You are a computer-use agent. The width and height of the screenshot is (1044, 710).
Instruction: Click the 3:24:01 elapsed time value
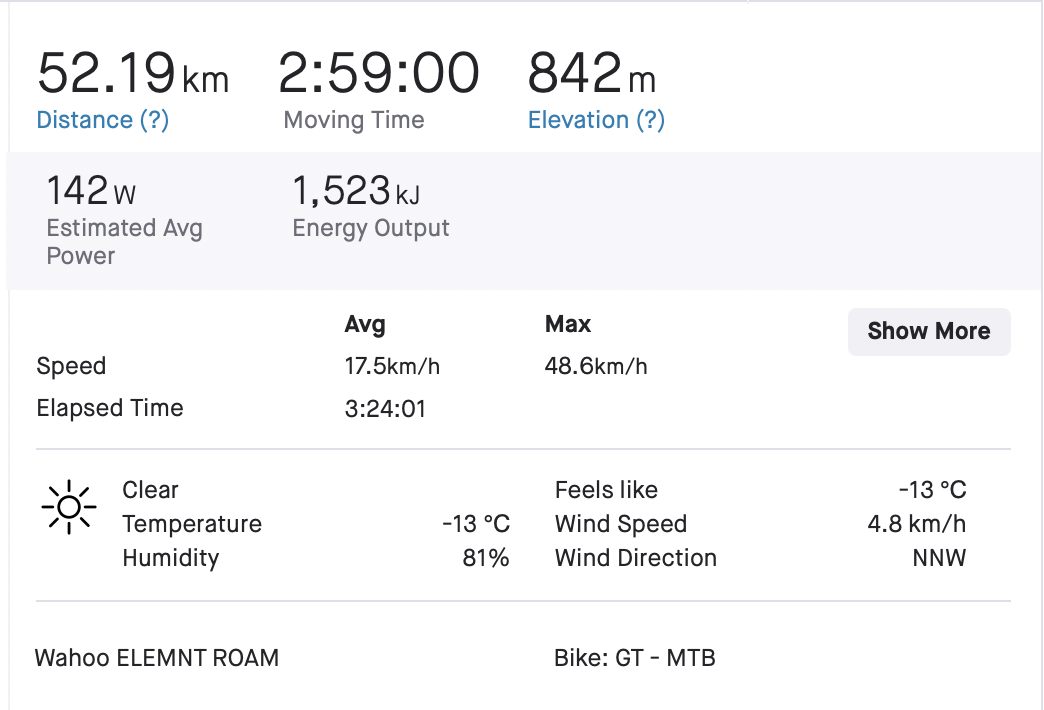385,408
